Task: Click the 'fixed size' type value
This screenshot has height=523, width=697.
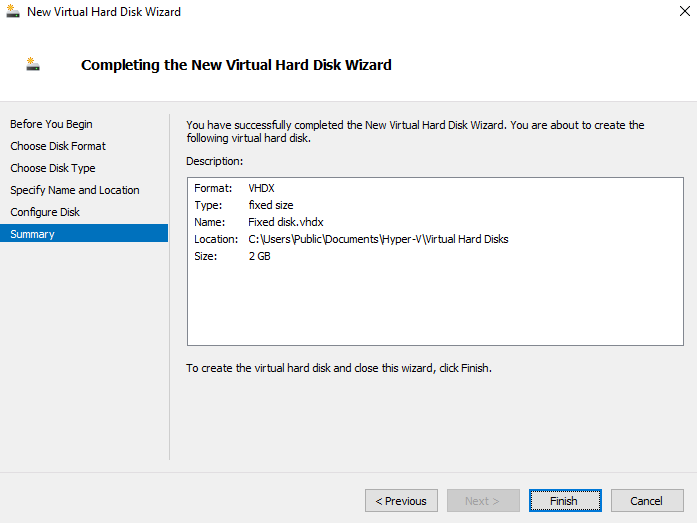Action: [271, 205]
